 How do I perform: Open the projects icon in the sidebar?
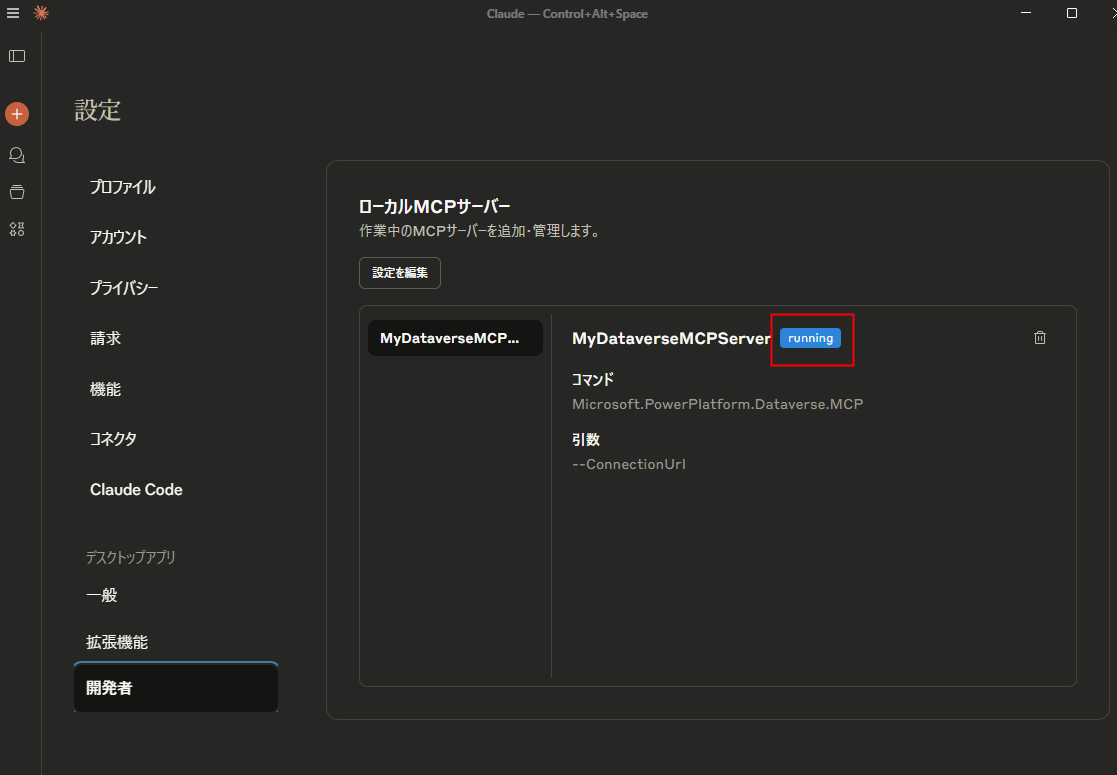pos(16,192)
